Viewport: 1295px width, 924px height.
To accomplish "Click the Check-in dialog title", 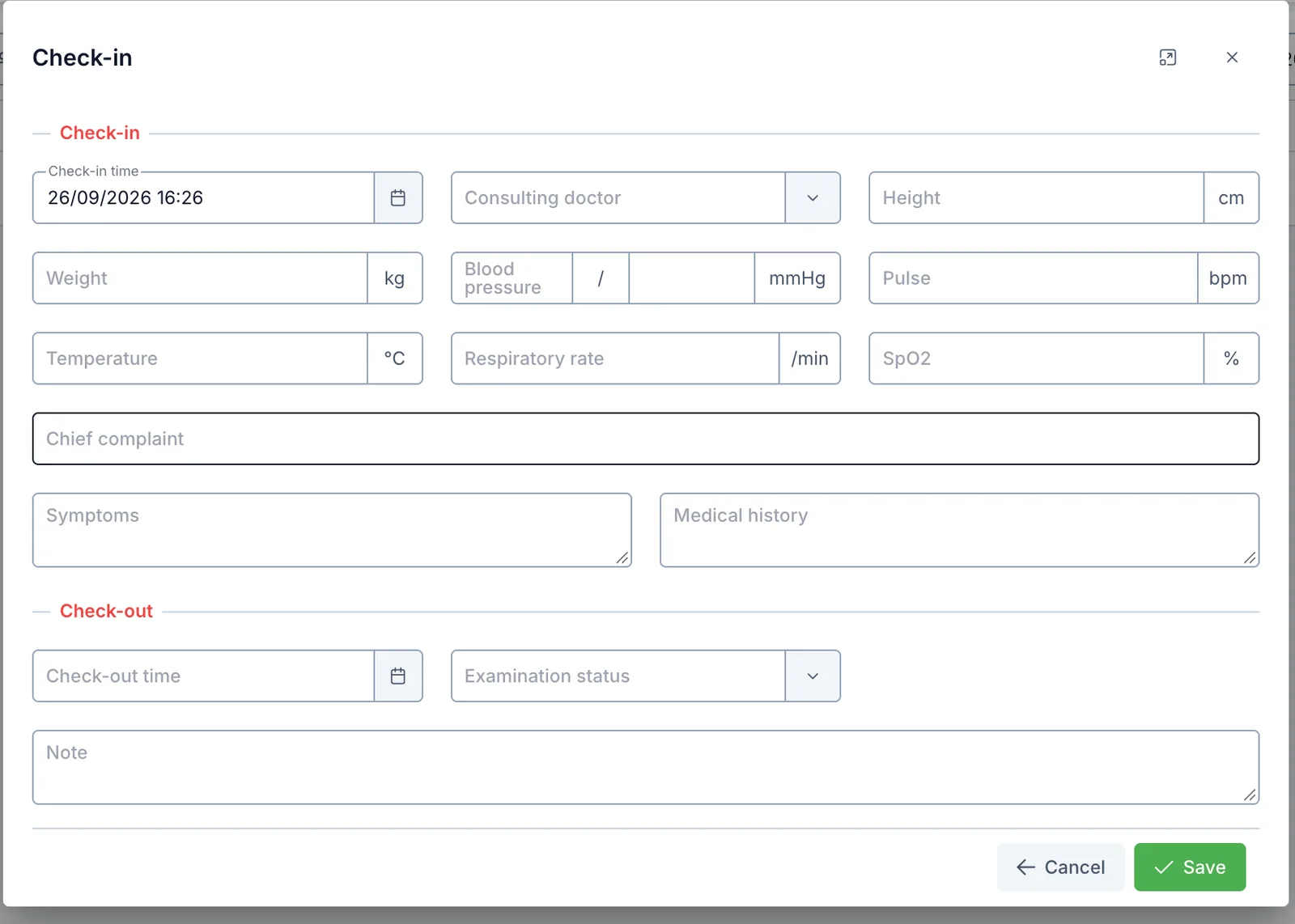I will click(x=83, y=57).
